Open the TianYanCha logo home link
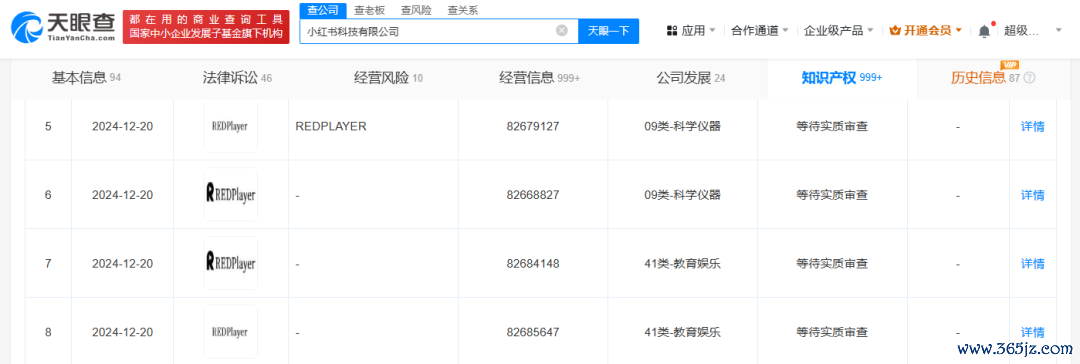The image size is (1080, 364). 63,28
